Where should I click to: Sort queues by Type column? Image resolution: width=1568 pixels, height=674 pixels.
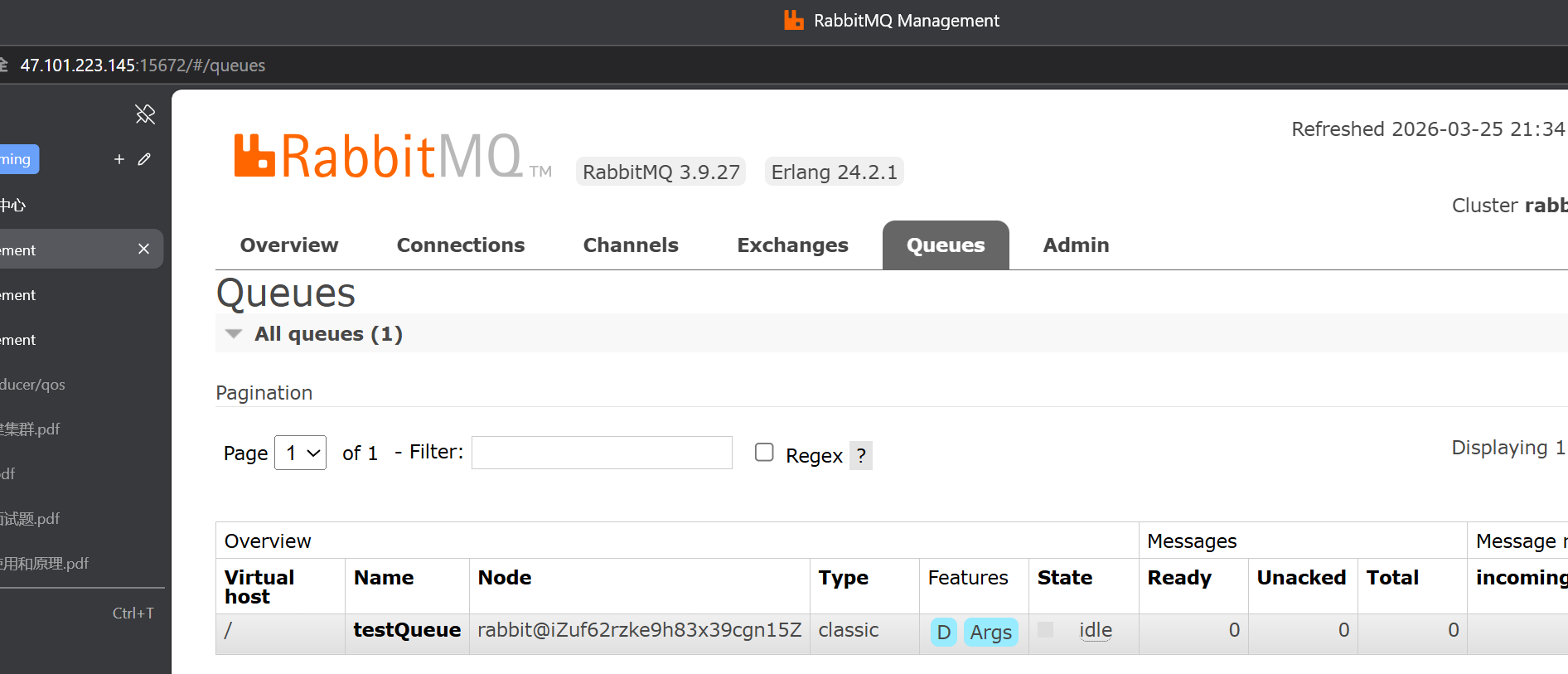(843, 578)
